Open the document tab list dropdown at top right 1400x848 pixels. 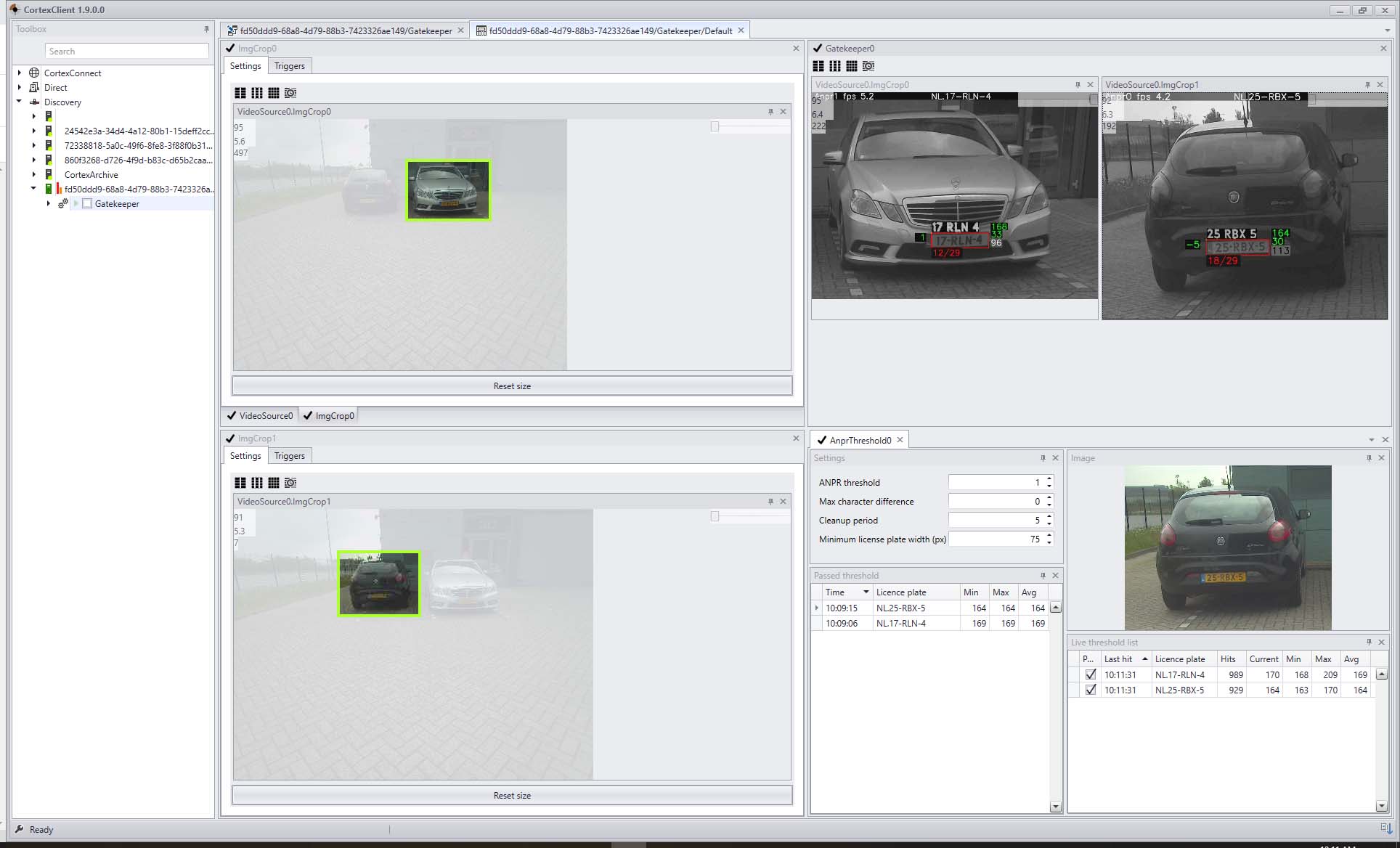coord(1387,31)
